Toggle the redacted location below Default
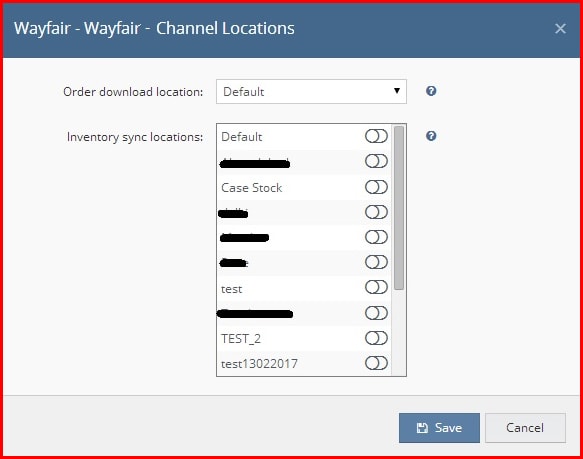 [x=376, y=161]
